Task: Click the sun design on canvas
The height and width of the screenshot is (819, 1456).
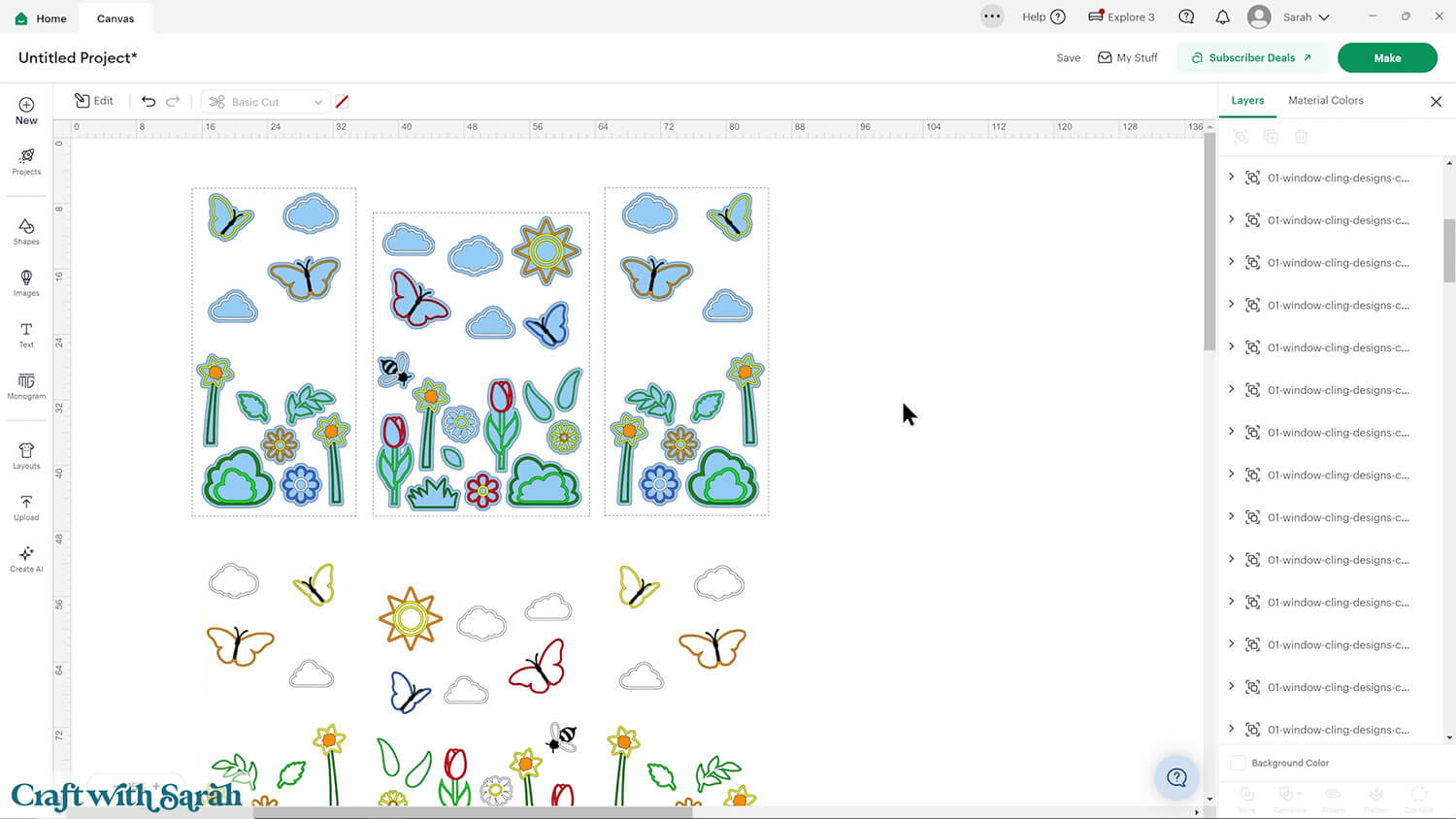Action: 546,250
